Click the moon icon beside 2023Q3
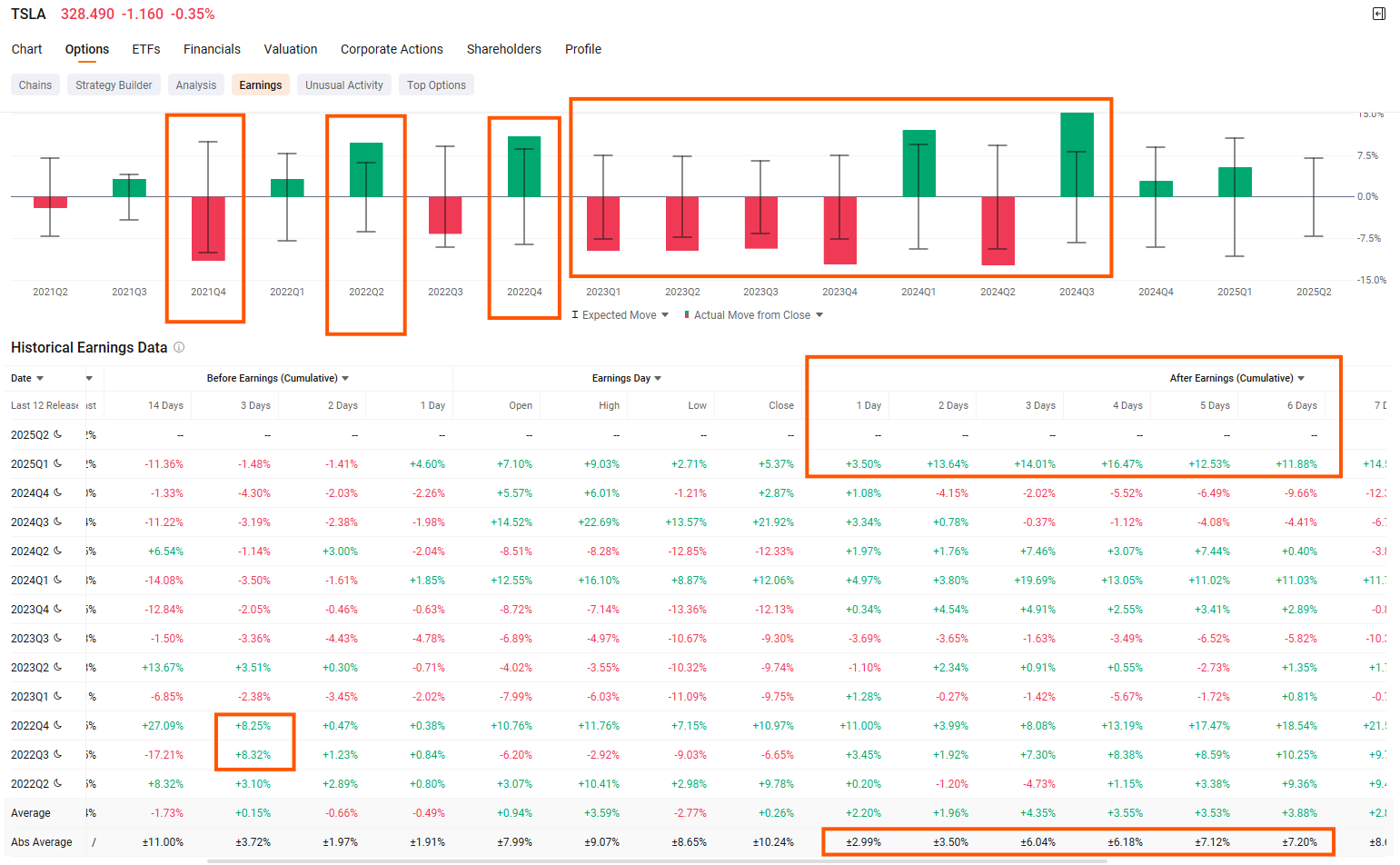 (57, 638)
